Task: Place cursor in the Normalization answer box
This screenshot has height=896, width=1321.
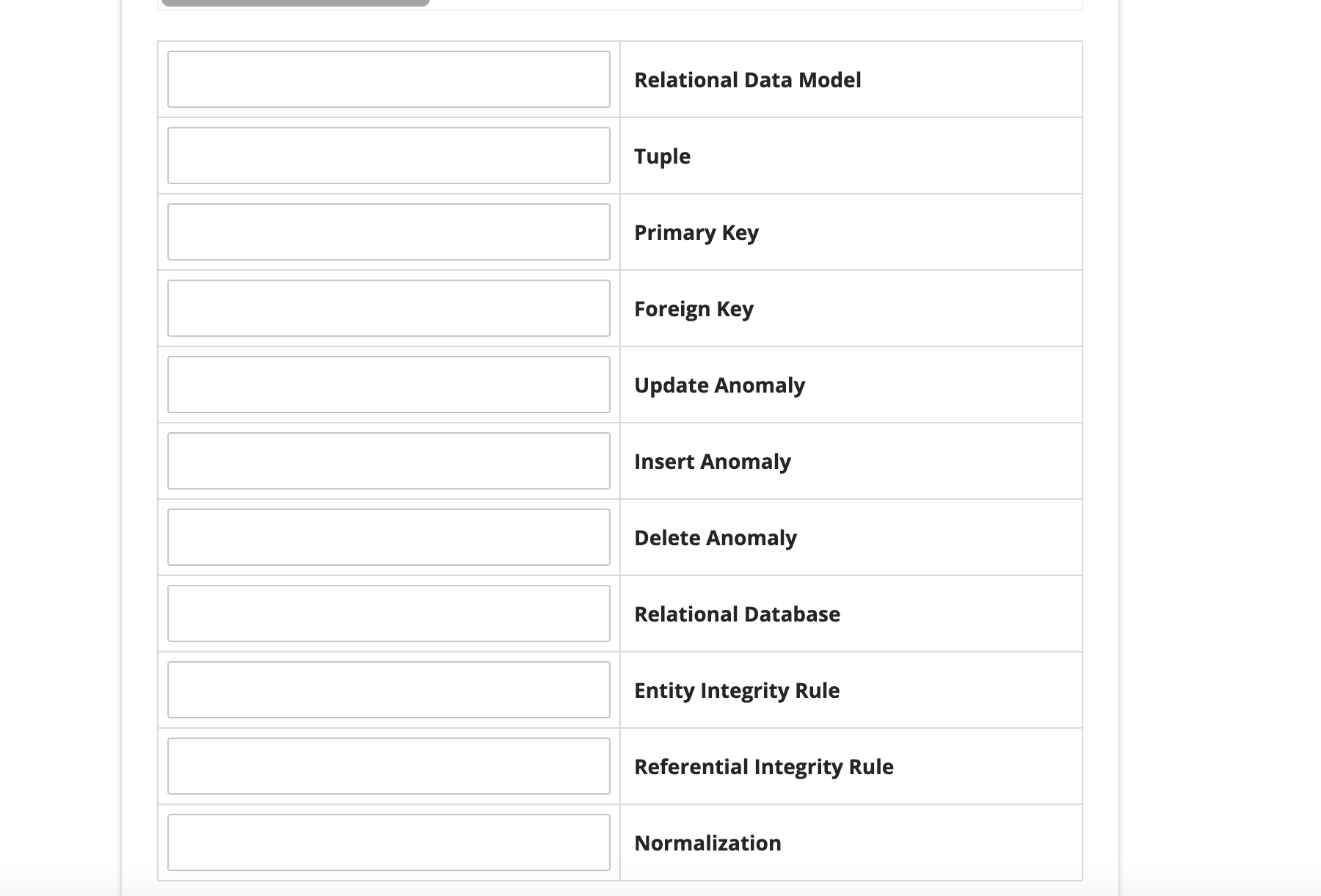Action: (x=389, y=842)
